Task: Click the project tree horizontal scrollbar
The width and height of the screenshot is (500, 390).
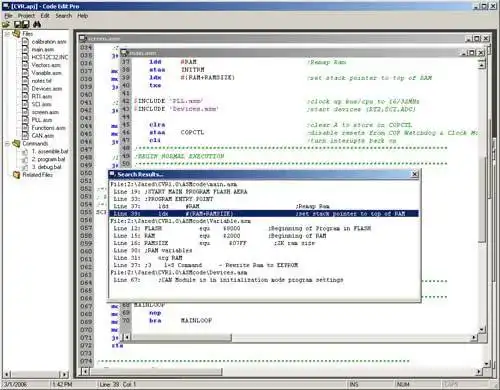Action: [x=35, y=374]
